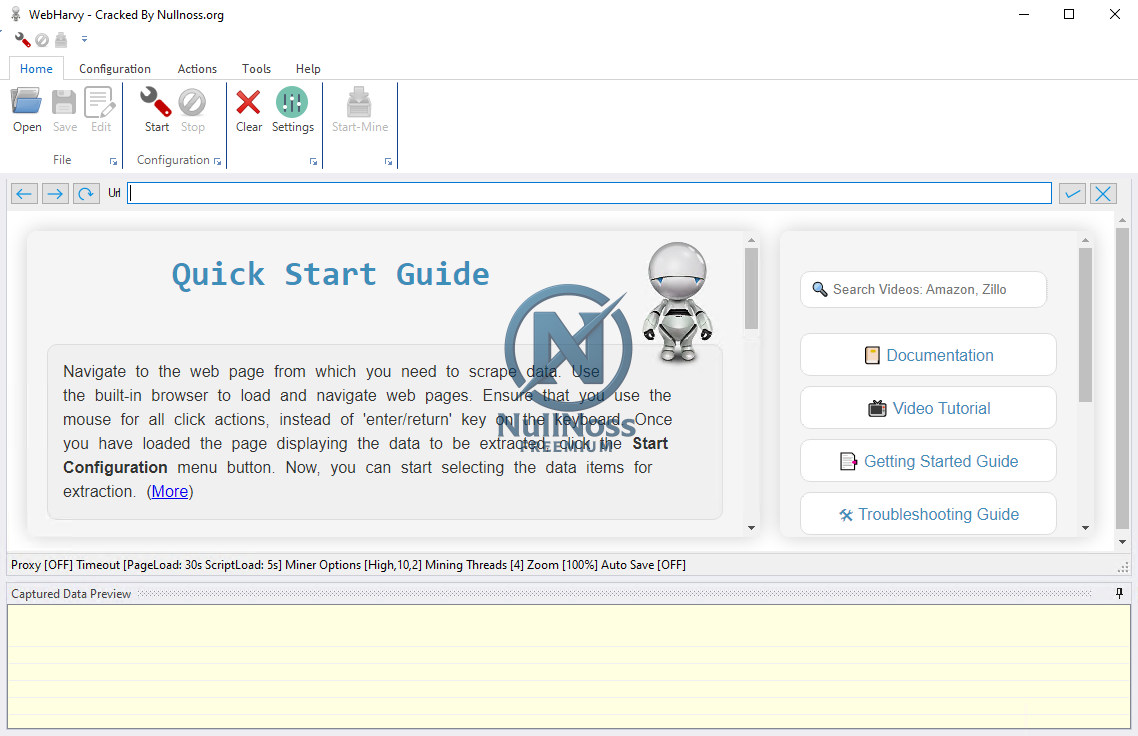
Task: Open a saved configuration file
Action: click(26, 110)
